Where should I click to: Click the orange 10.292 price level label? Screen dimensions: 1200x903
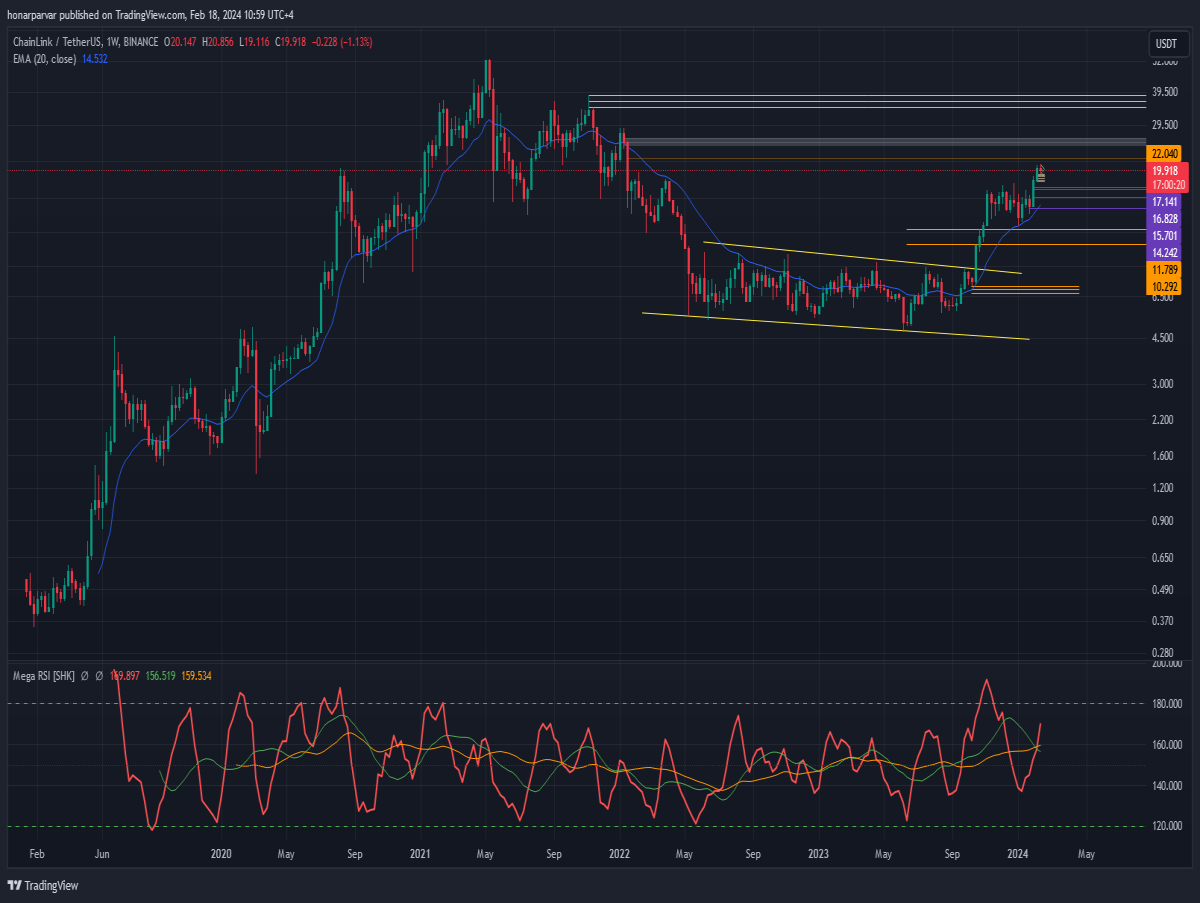[1166, 287]
